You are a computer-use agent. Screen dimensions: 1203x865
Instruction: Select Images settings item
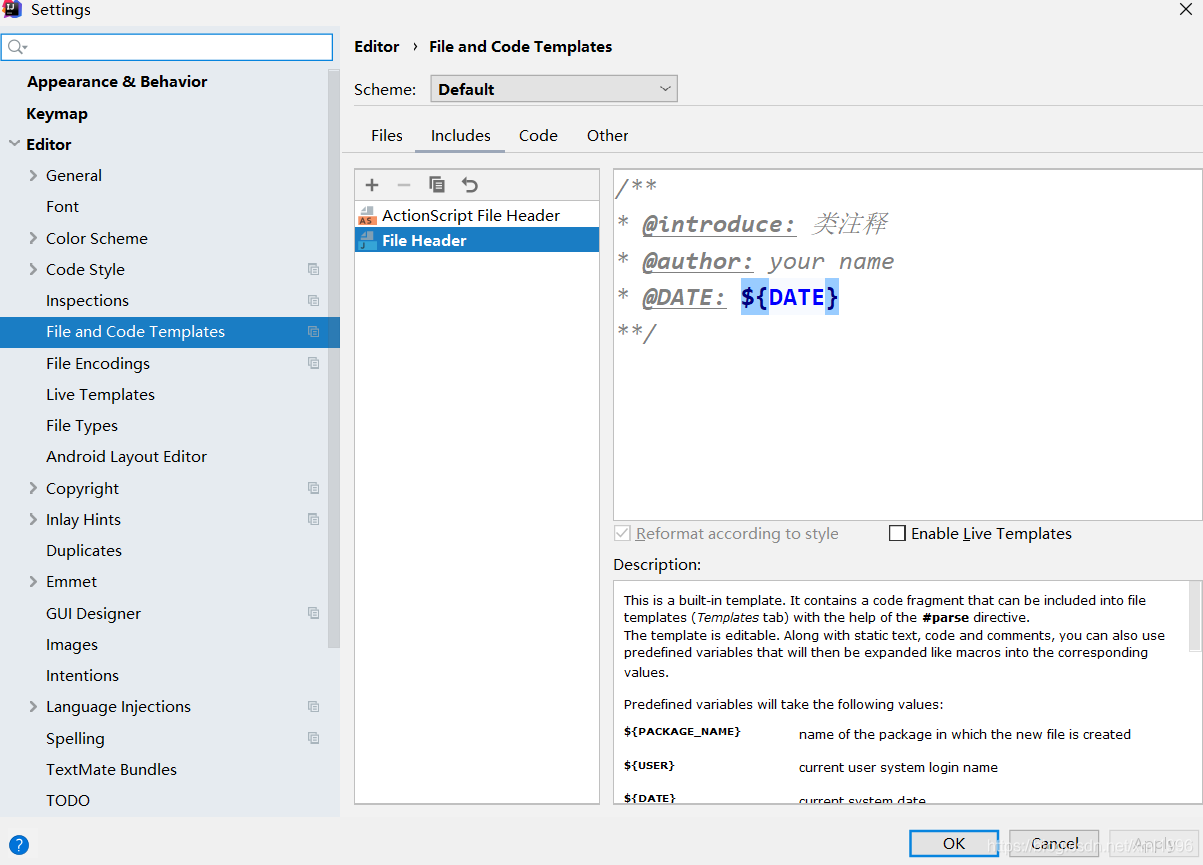[x=72, y=644]
